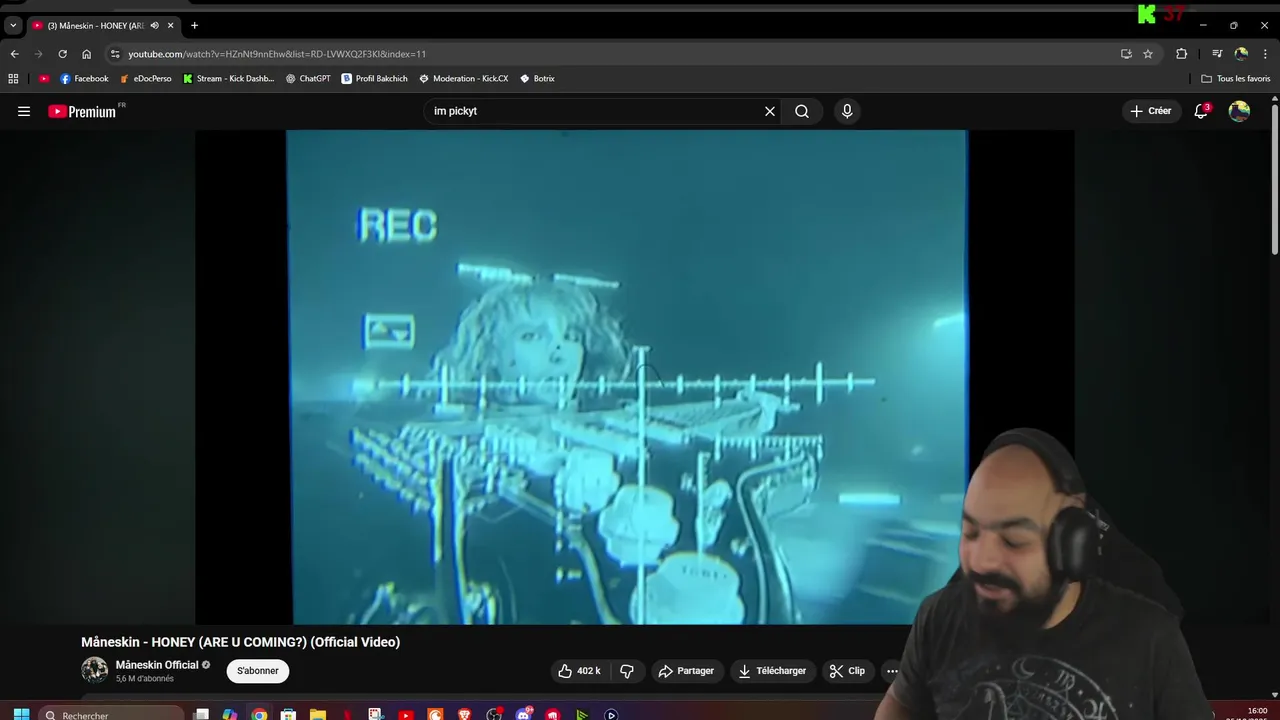Open Moderation - Kick.CX bookmark

tap(463, 78)
